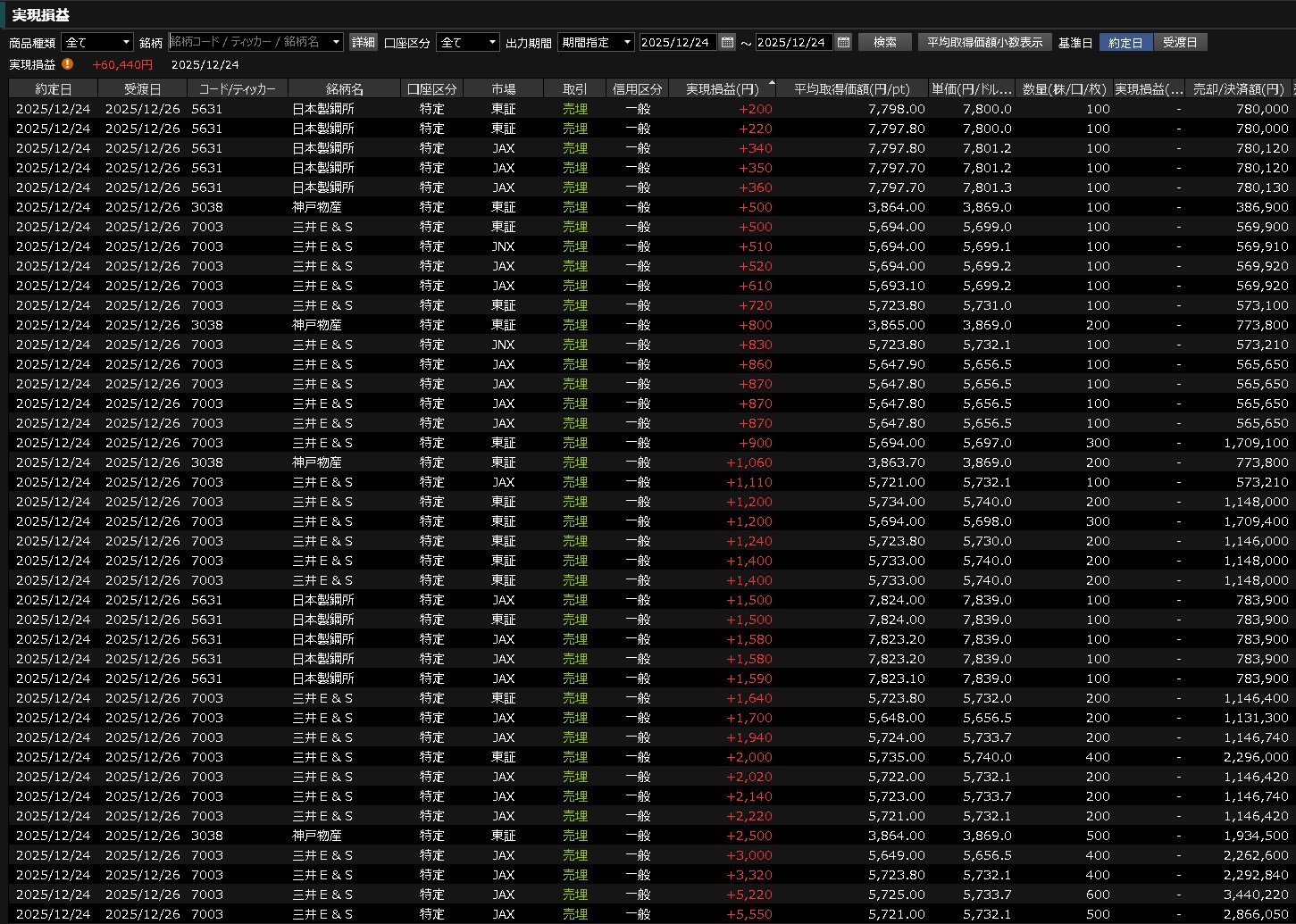Image resolution: width=1296 pixels, height=924 pixels.
Task: Click the start date field 2025/12/24
Action: [x=676, y=42]
